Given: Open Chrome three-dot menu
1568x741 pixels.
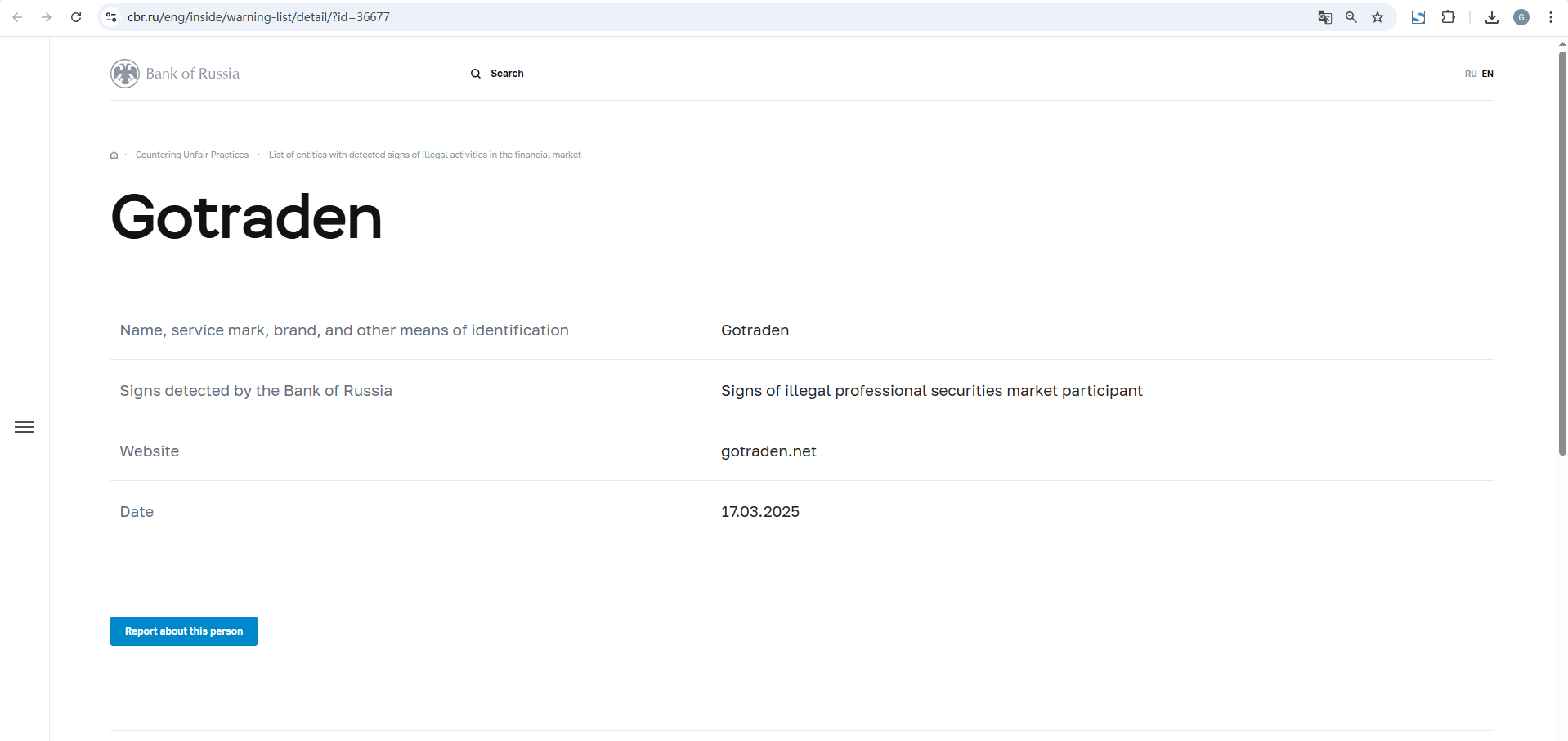Looking at the screenshot, I should point(1551,17).
